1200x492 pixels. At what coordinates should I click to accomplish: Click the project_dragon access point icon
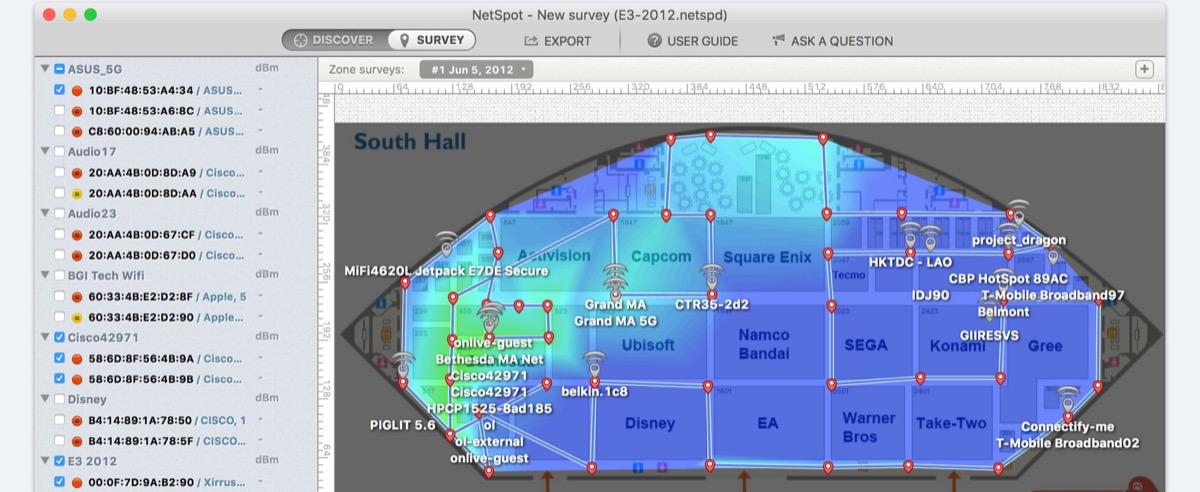click(1017, 212)
